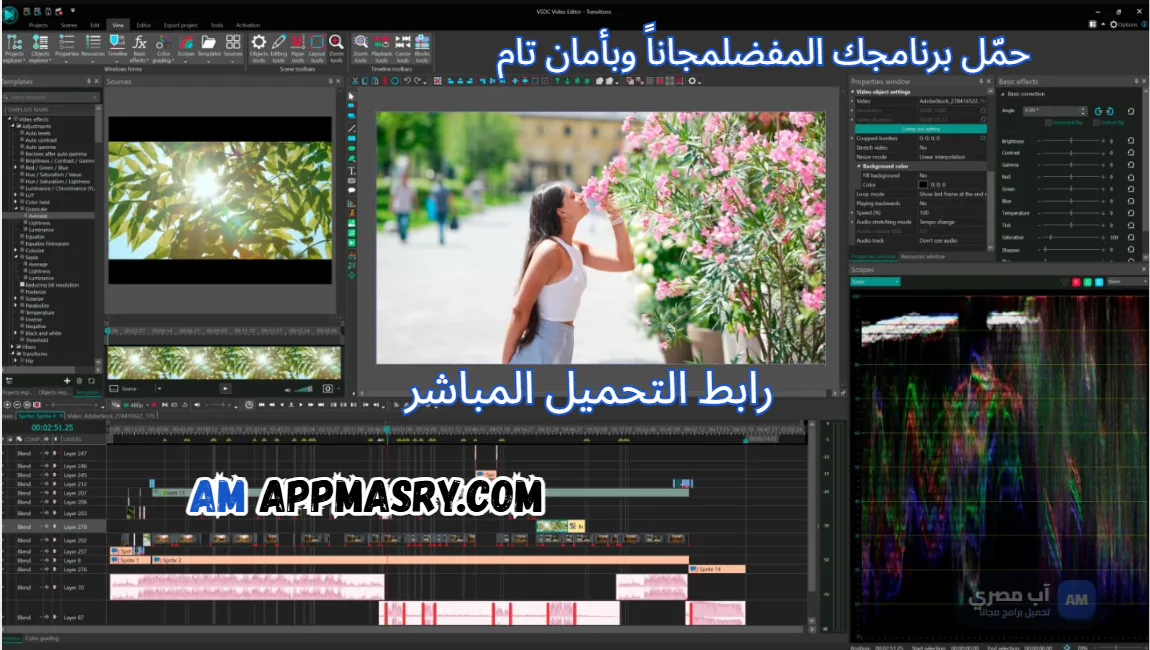Open Basic effects fx icon

[139, 48]
